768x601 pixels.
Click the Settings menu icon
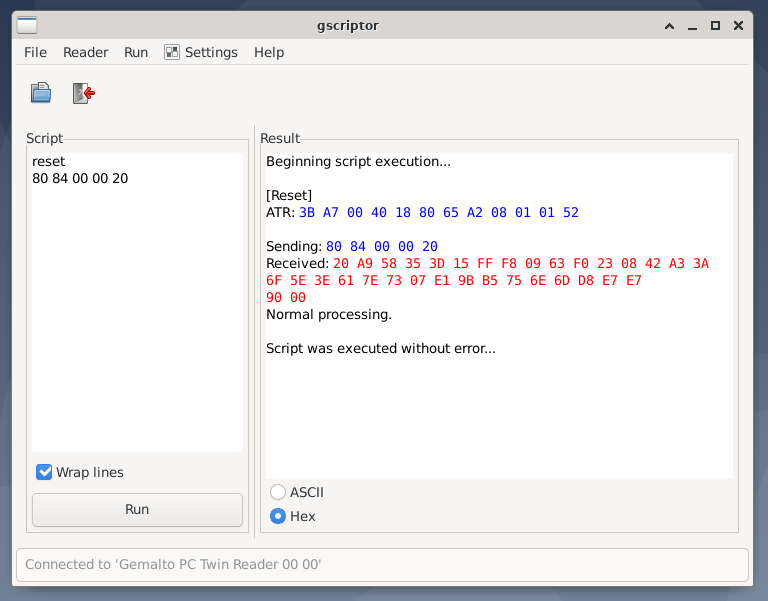tap(171, 52)
